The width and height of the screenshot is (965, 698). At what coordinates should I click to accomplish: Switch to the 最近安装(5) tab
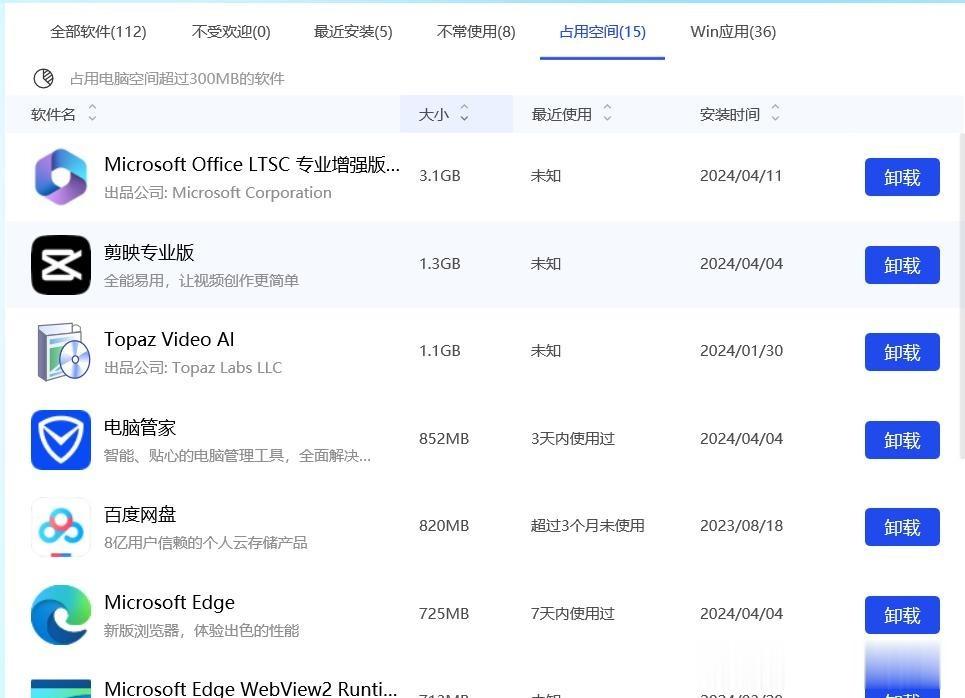coord(353,31)
